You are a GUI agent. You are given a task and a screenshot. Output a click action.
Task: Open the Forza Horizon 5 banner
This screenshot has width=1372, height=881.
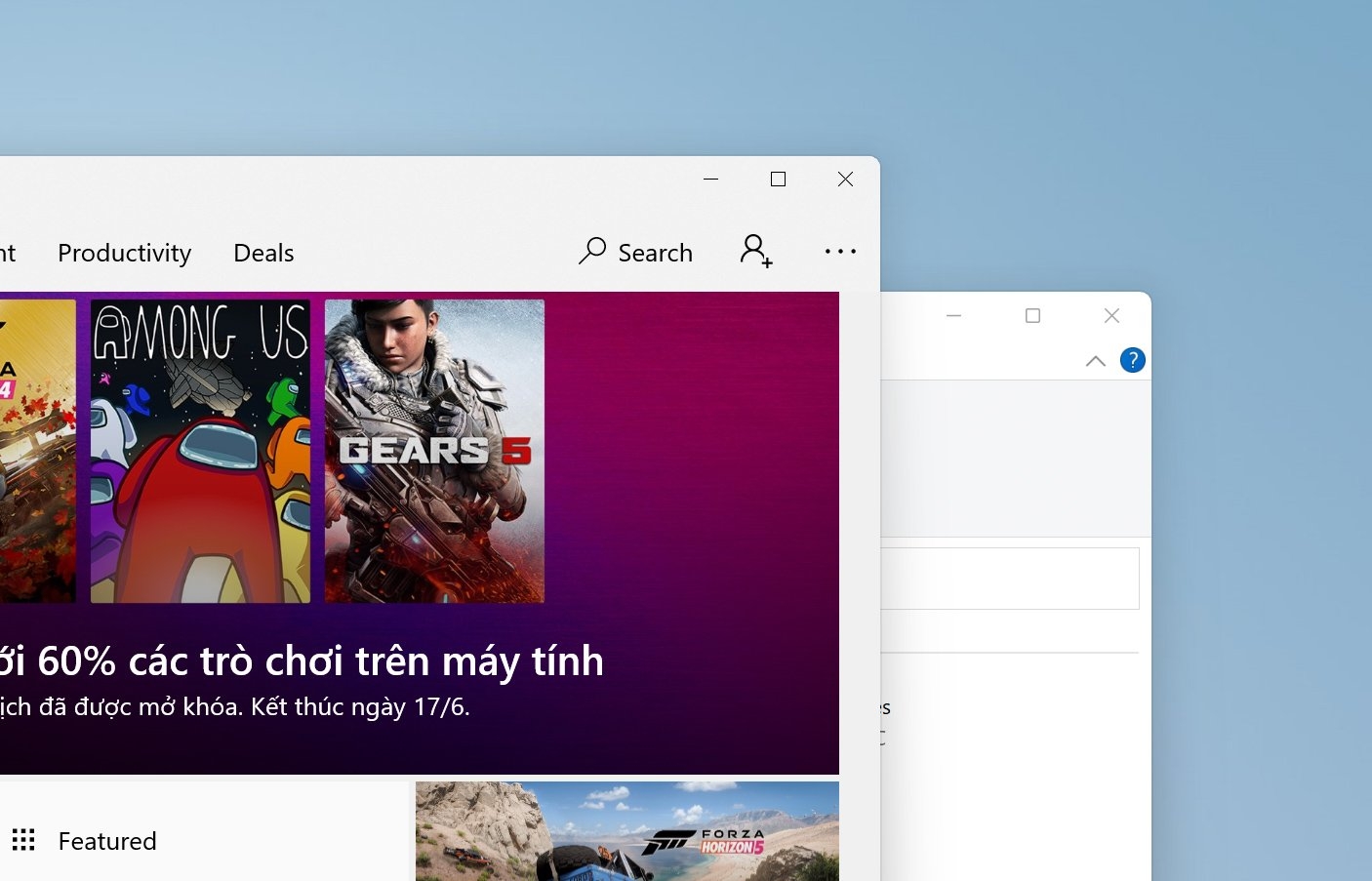pos(627,831)
